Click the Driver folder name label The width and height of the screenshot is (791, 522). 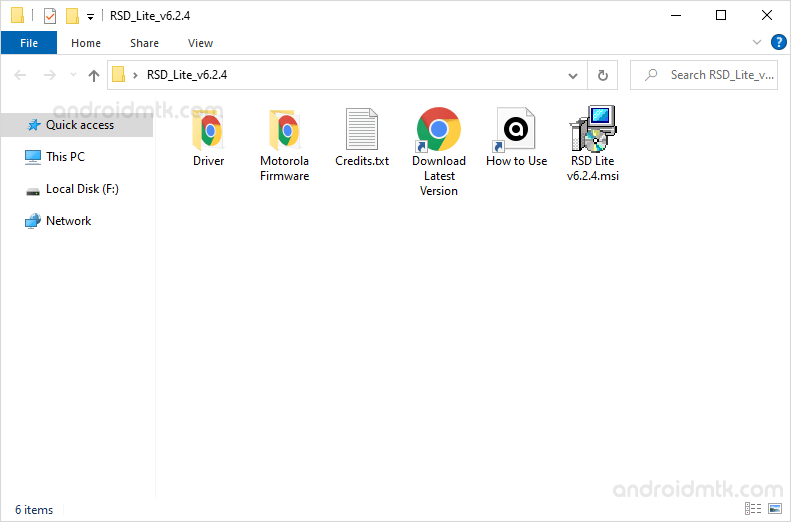click(x=208, y=161)
